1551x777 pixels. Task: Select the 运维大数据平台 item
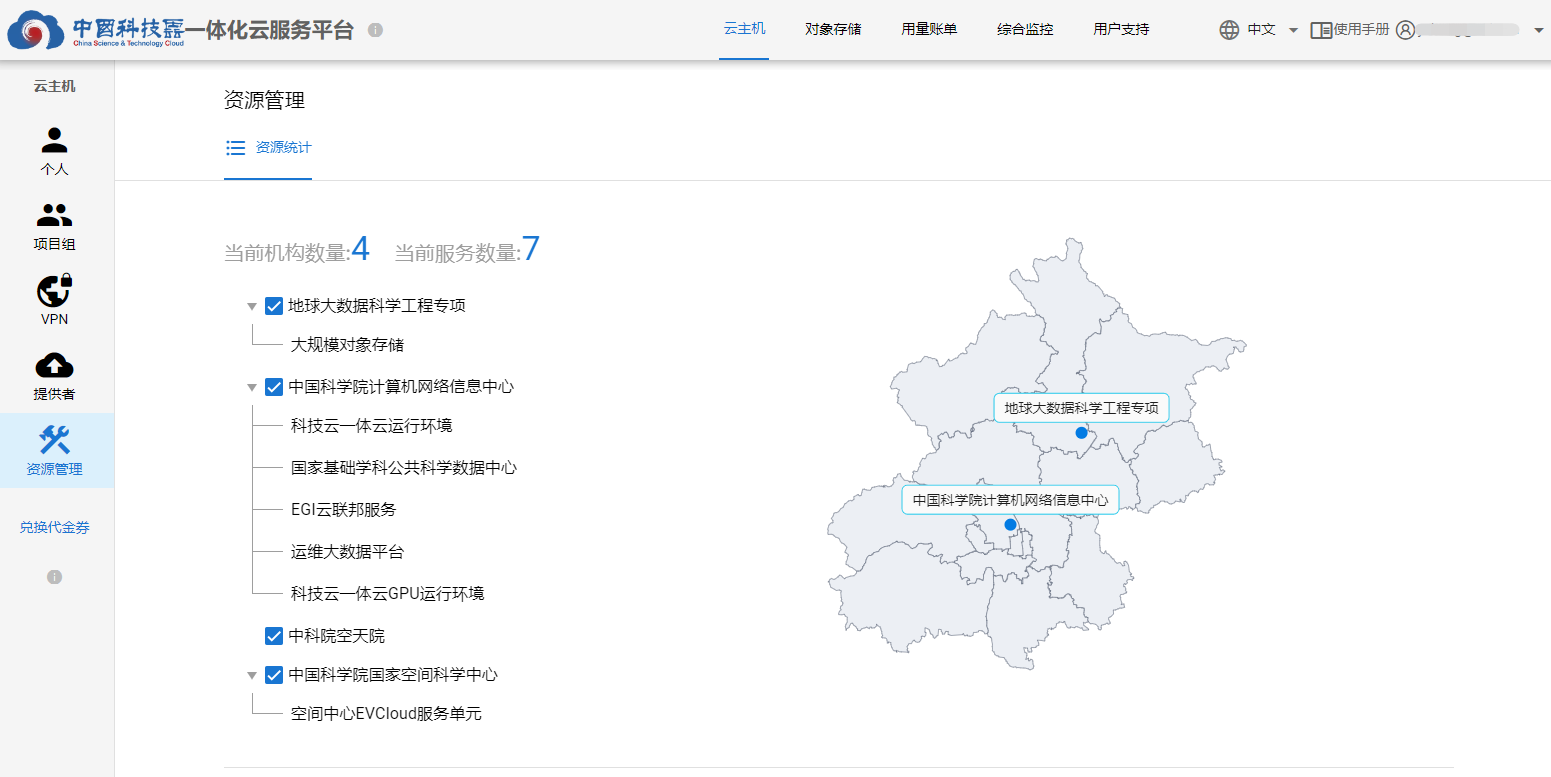[347, 552]
